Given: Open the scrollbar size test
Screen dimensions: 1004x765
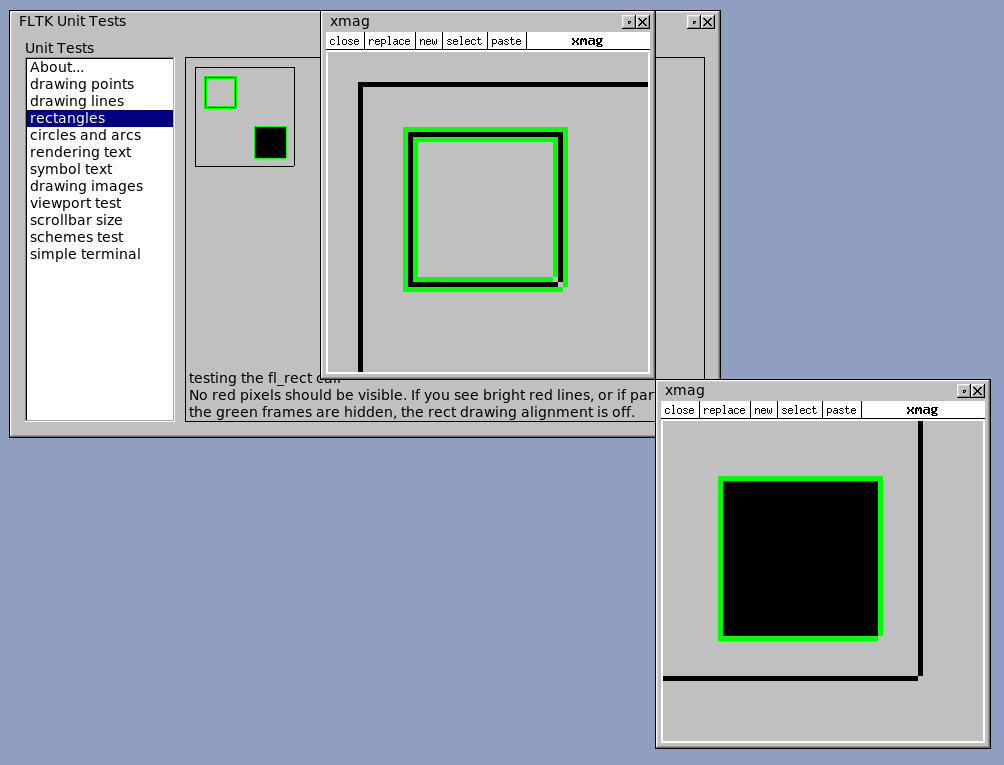Looking at the screenshot, I should [78, 220].
